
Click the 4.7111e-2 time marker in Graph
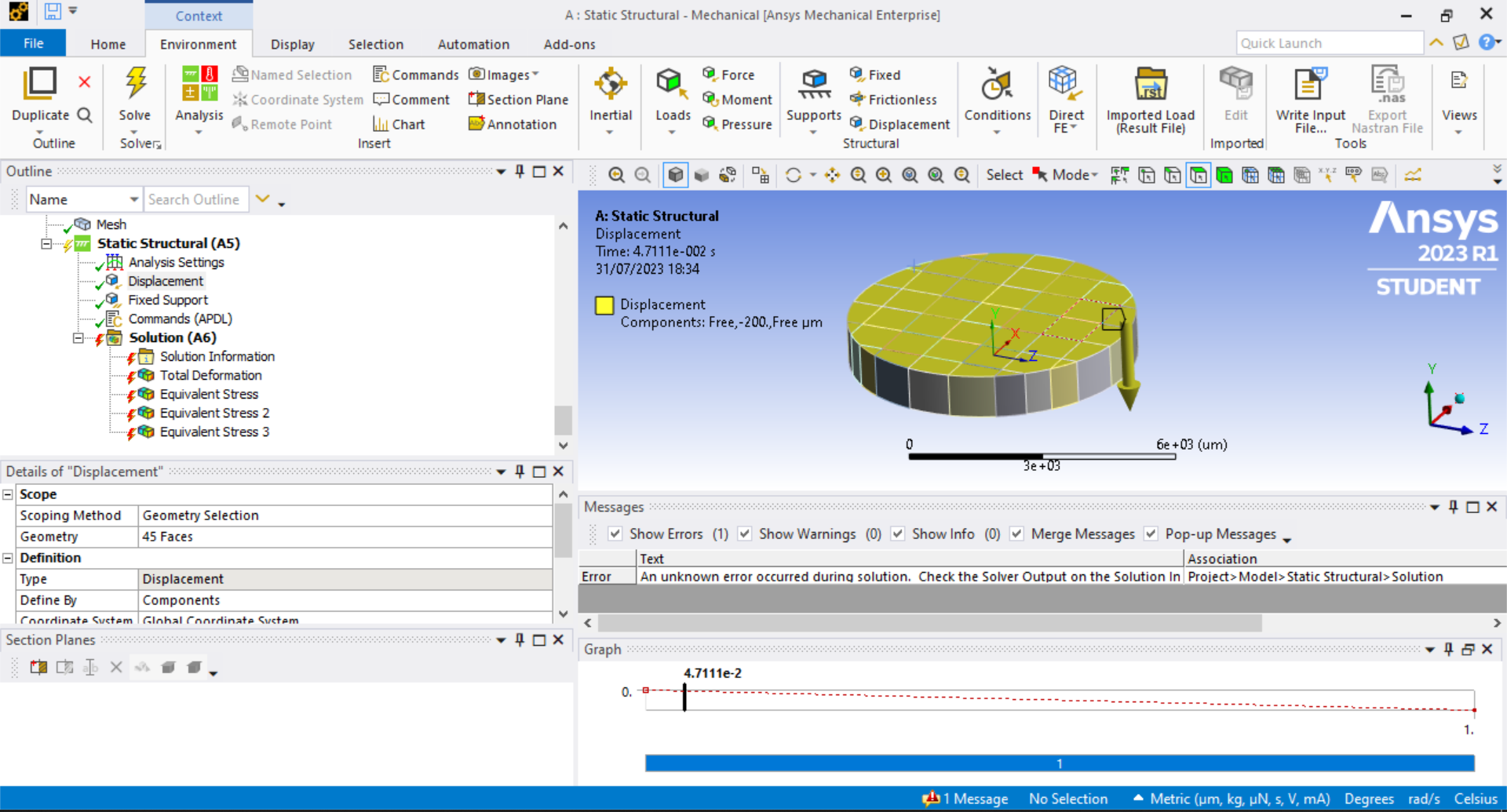pyautogui.click(x=684, y=697)
